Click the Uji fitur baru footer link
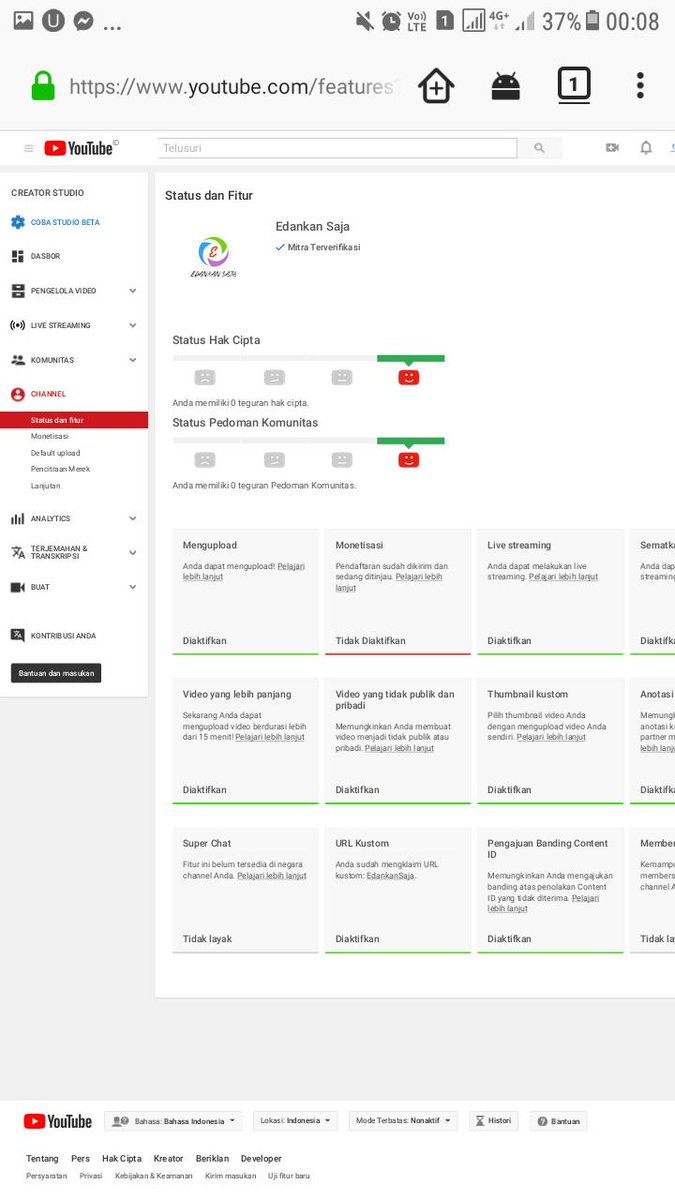This screenshot has width=675, height=1200. pos(289,1176)
